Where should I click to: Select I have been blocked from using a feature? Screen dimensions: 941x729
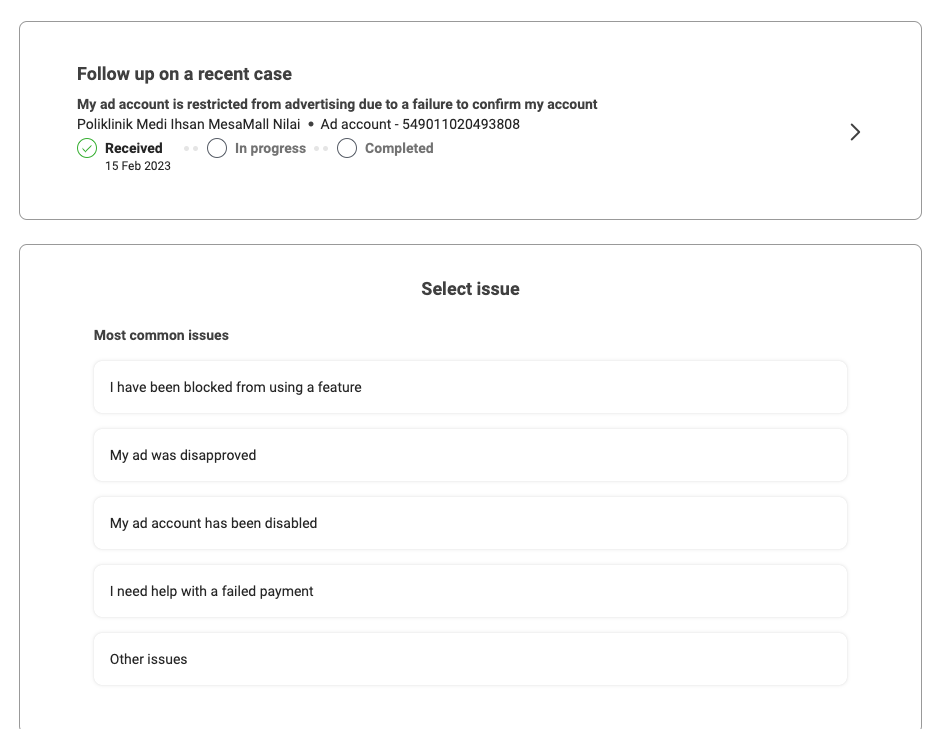coord(470,387)
